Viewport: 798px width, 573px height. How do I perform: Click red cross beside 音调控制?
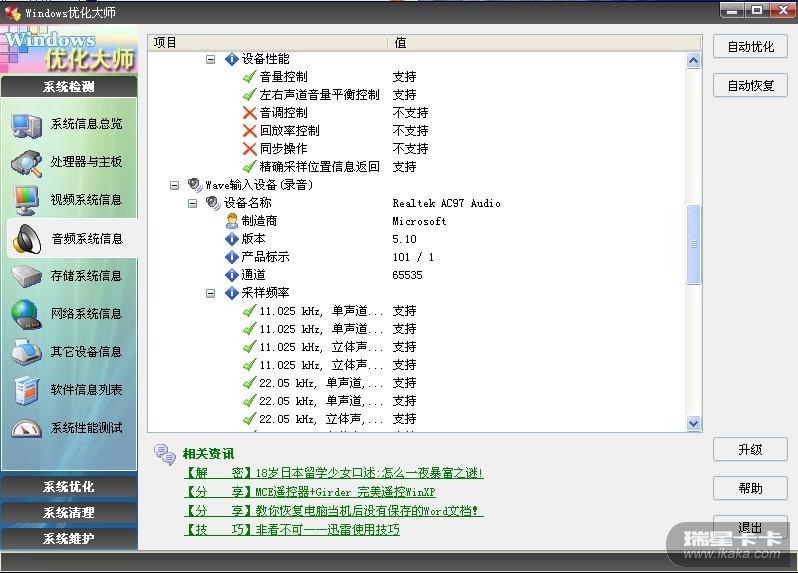pyautogui.click(x=249, y=113)
